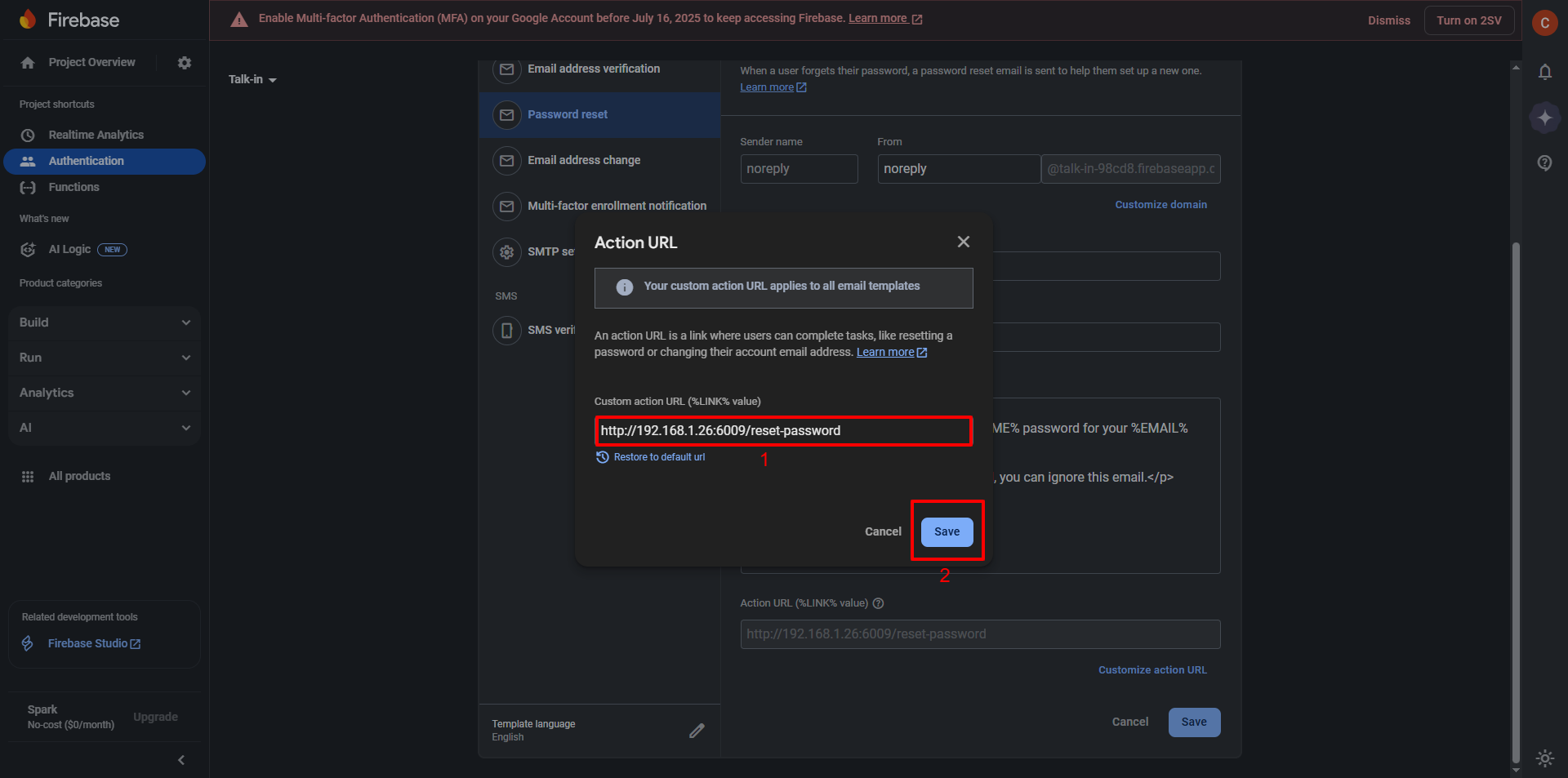This screenshot has width=1568, height=778.
Task: Open AI Logic page
Action: (69, 249)
